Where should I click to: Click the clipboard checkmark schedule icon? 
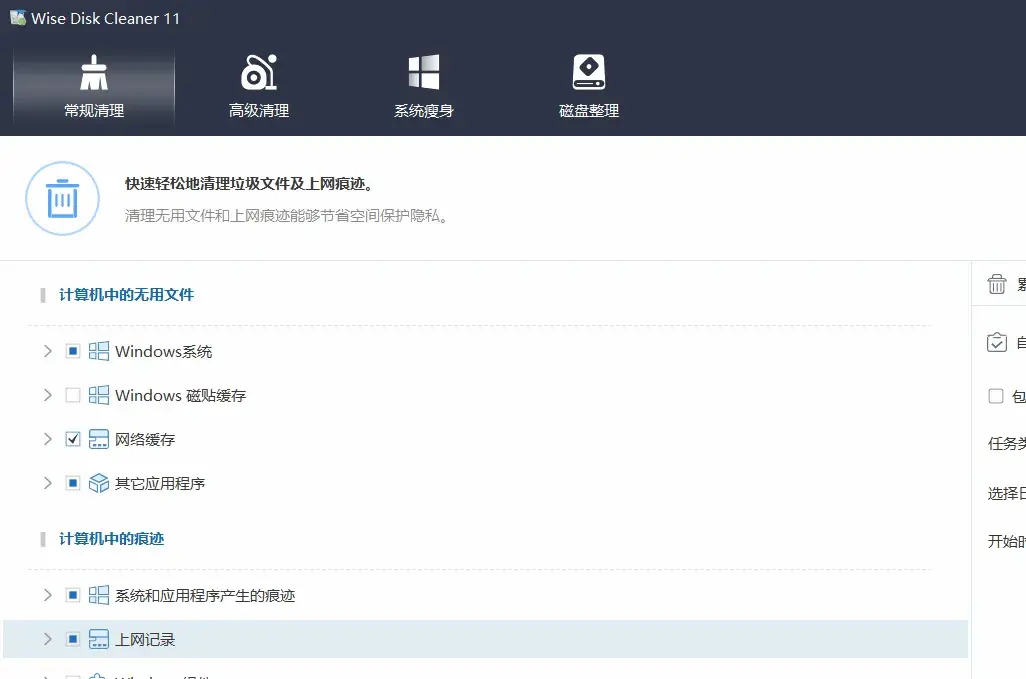tap(997, 342)
